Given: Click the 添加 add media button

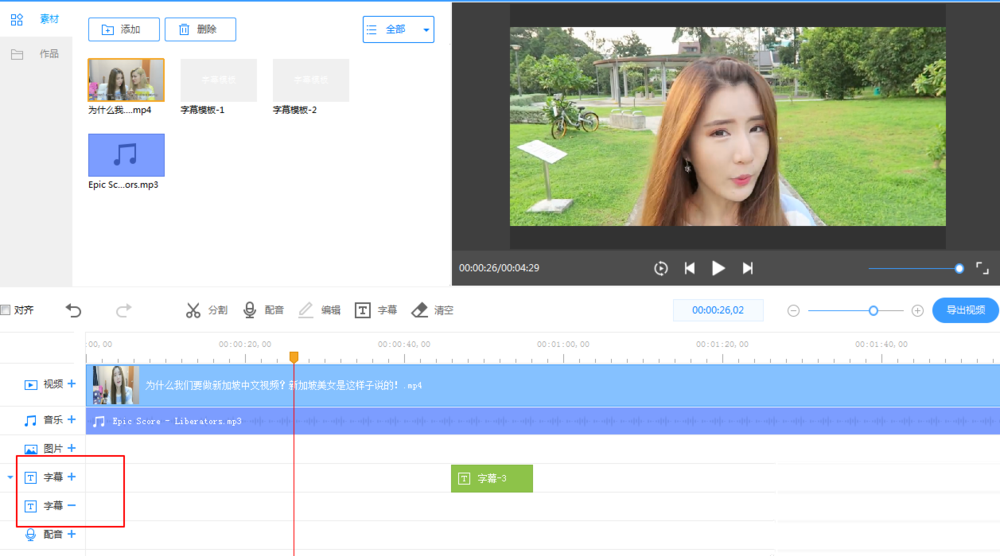Looking at the screenshot, I should pos(122,30).
